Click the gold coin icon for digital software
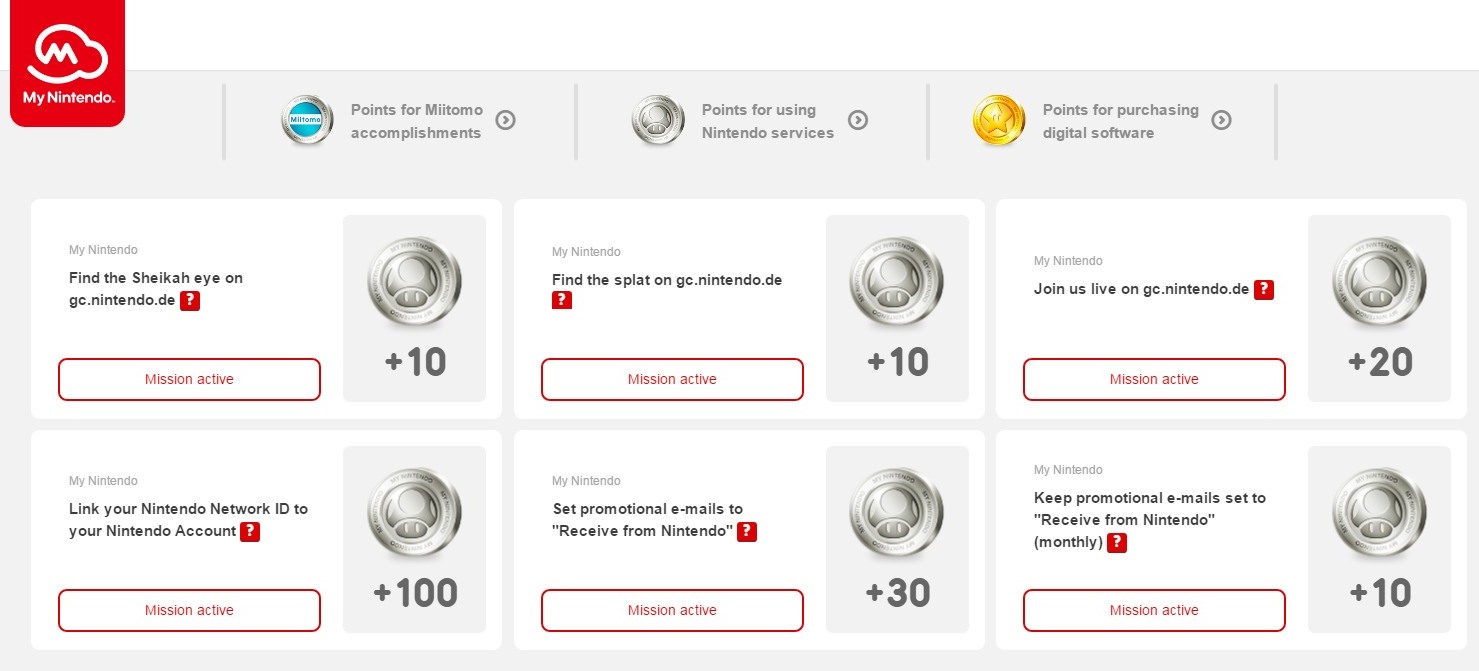This screenshot has width=1479, height=671. click(999, 121)
